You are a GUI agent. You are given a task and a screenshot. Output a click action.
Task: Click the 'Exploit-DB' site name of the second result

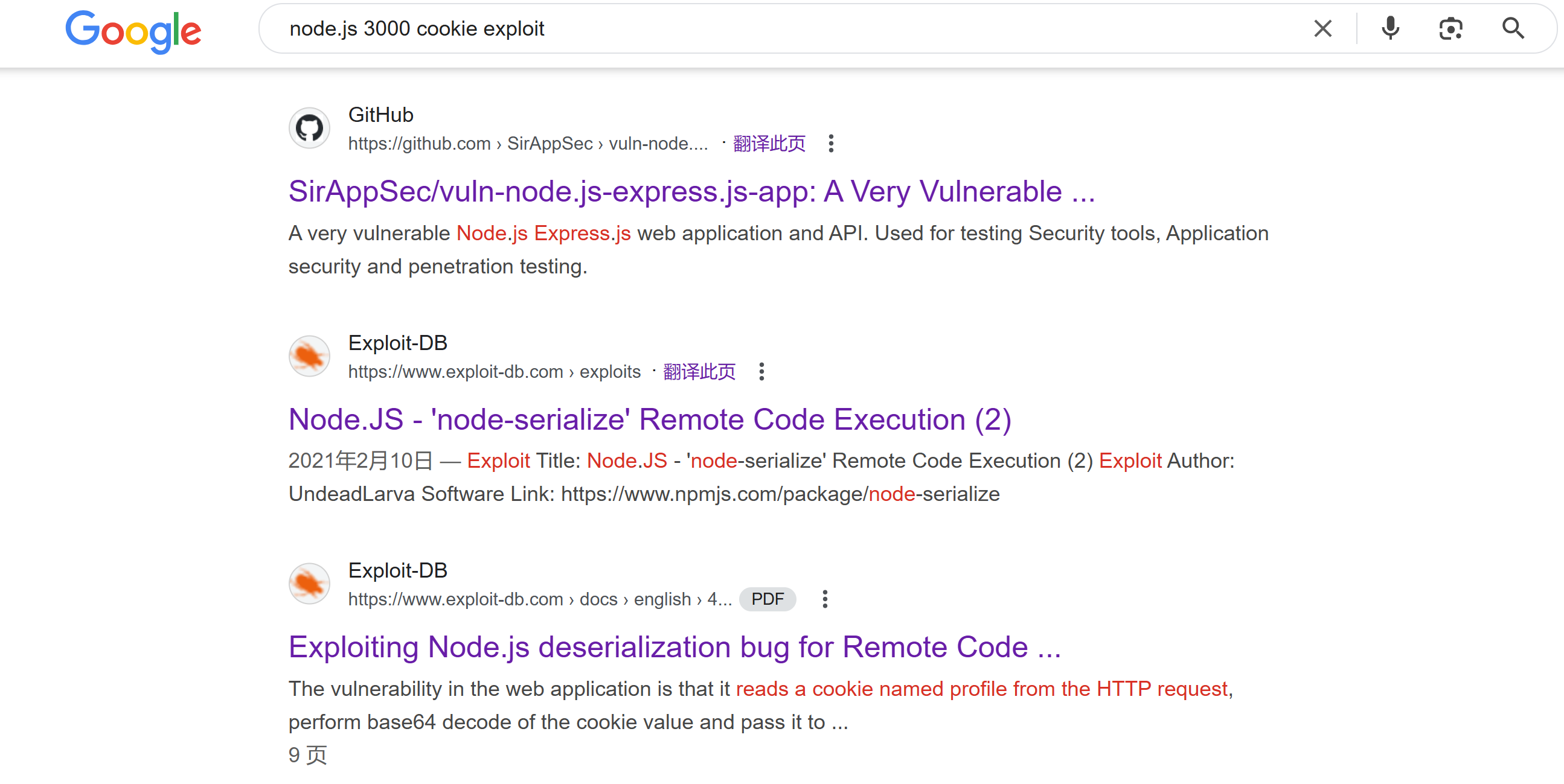click(398, 343)
